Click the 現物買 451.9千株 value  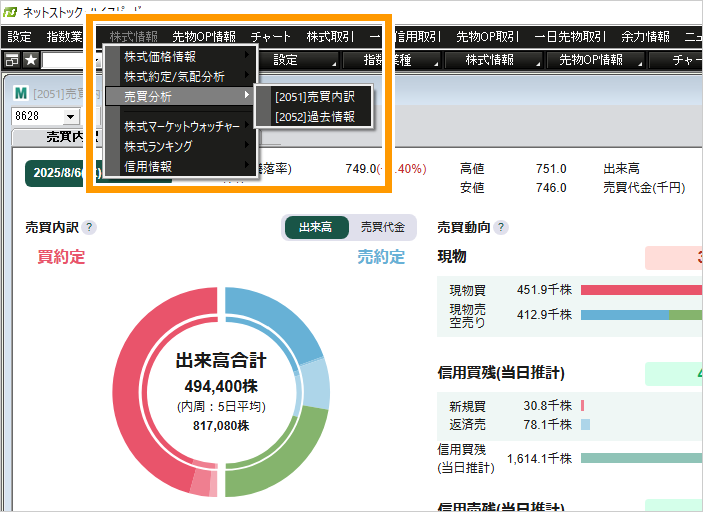tap(544, 290)
